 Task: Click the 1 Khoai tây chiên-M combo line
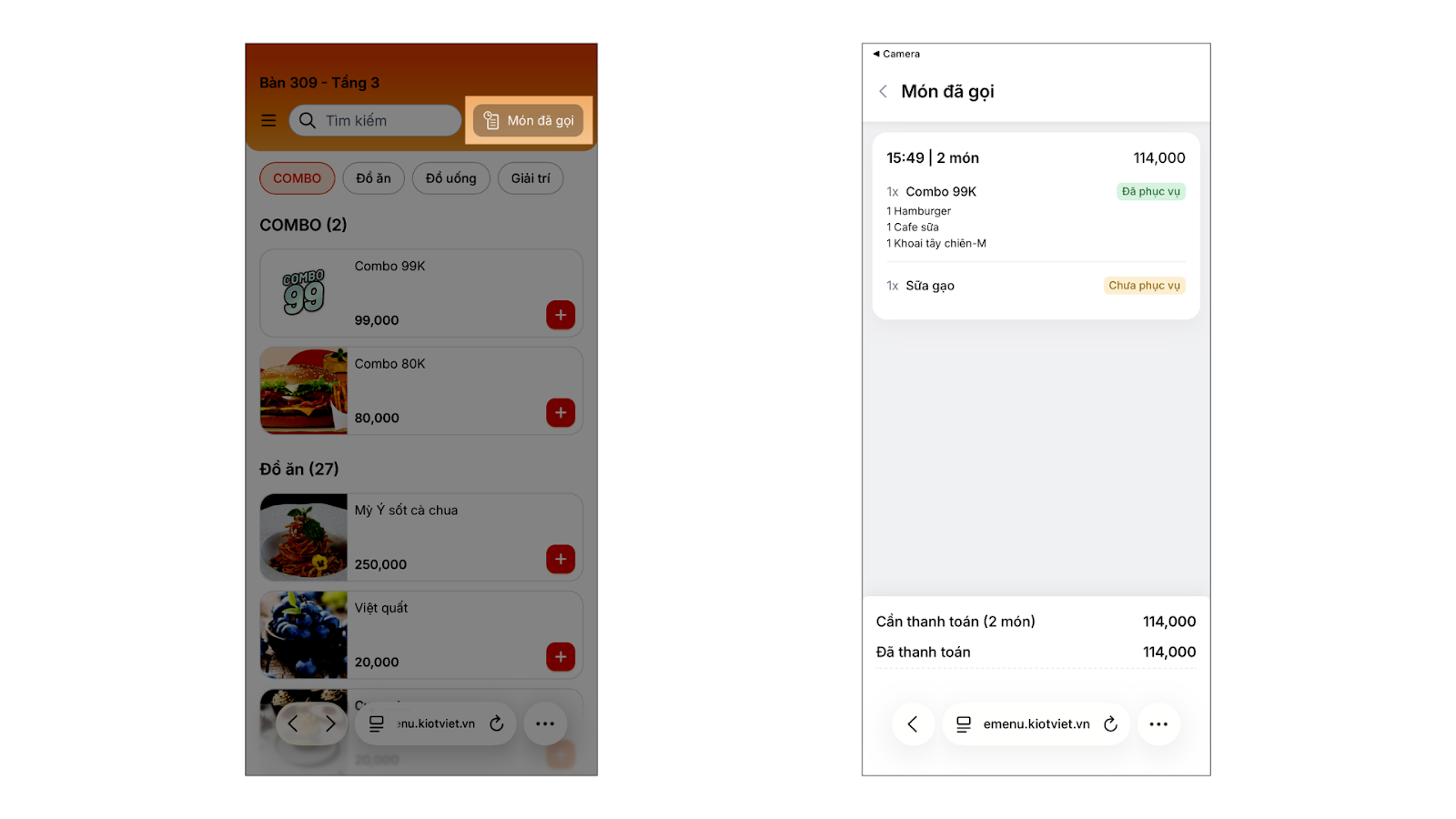[x=936, y=243]
